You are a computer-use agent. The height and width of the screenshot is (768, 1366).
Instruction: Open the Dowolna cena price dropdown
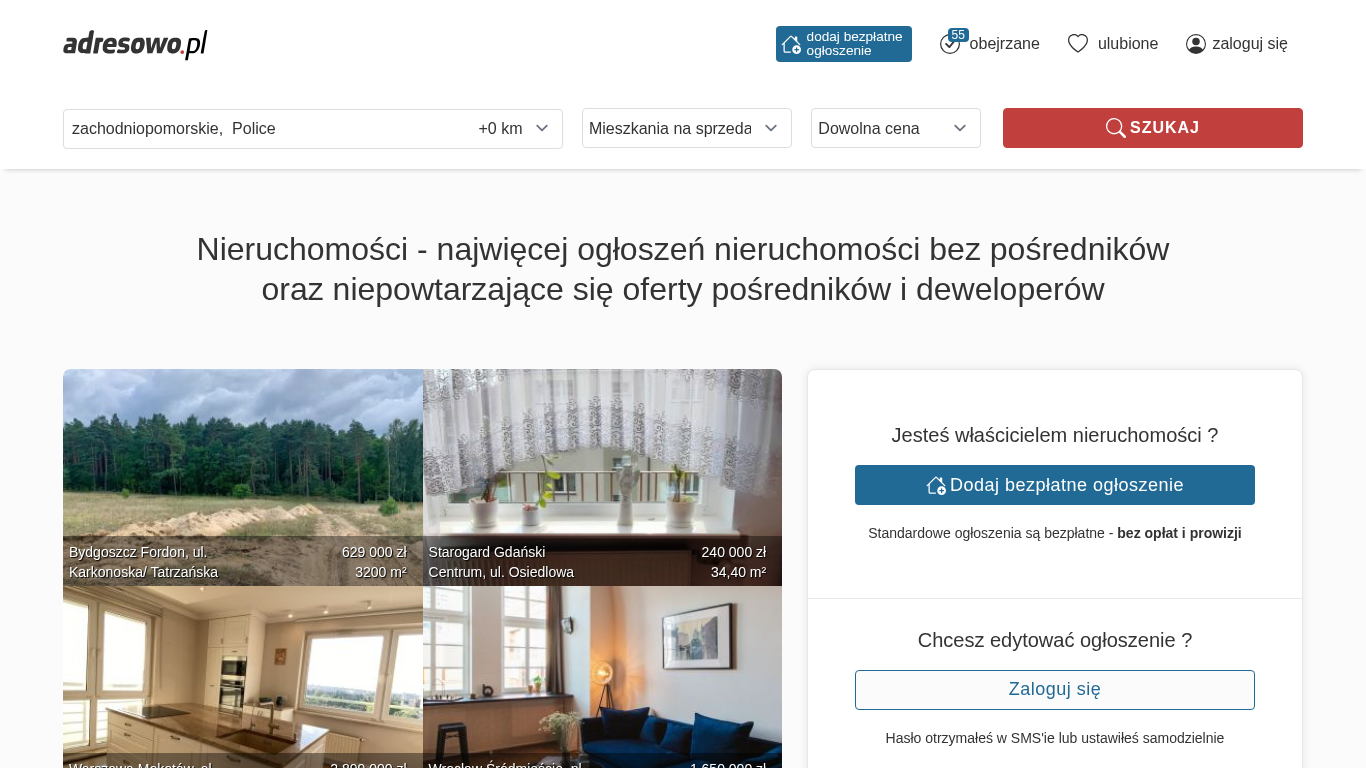tap(896, 128)
